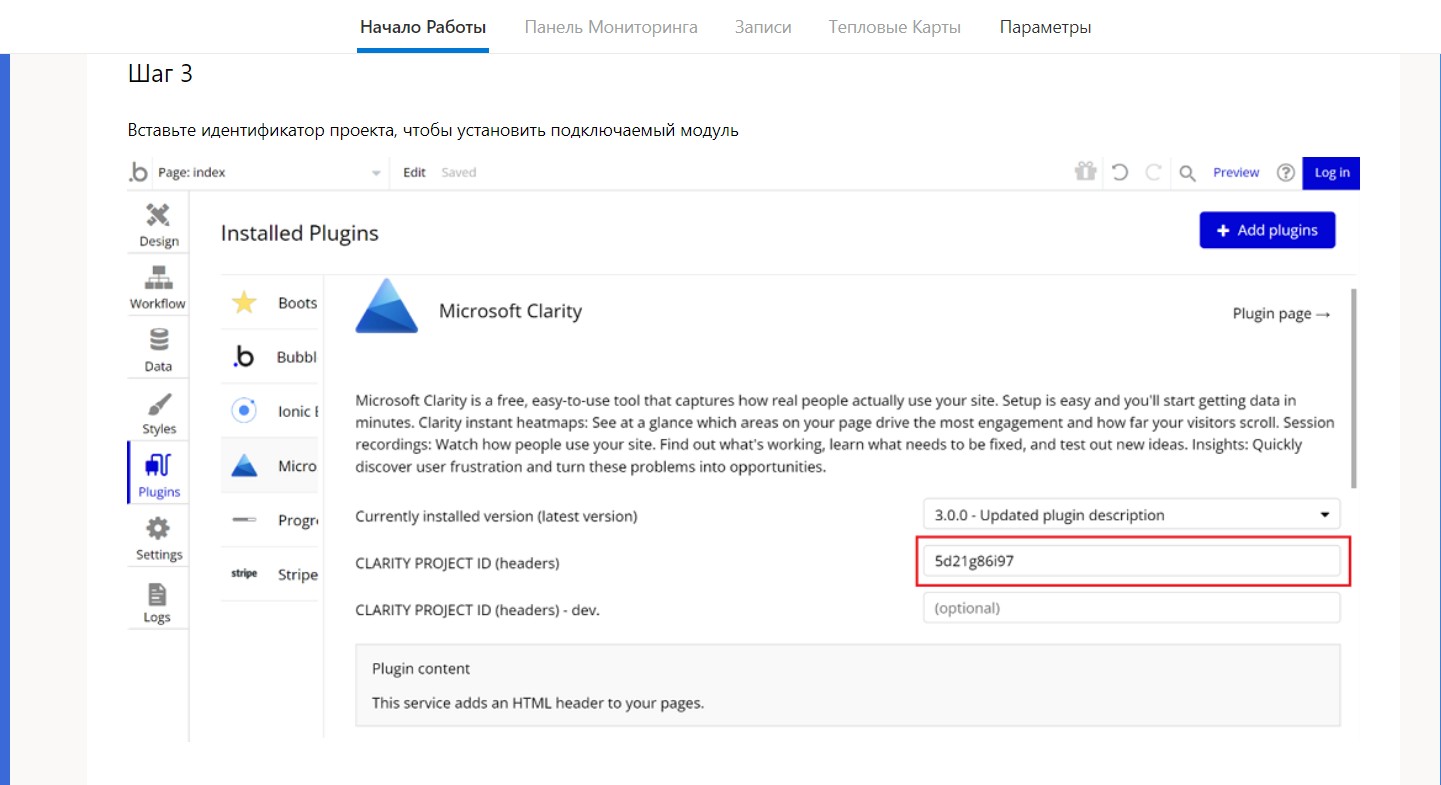Screen dimensions: 1441x785
Task: Click the Вставьте идентификатор проекта instruction text
Action: 433,130
